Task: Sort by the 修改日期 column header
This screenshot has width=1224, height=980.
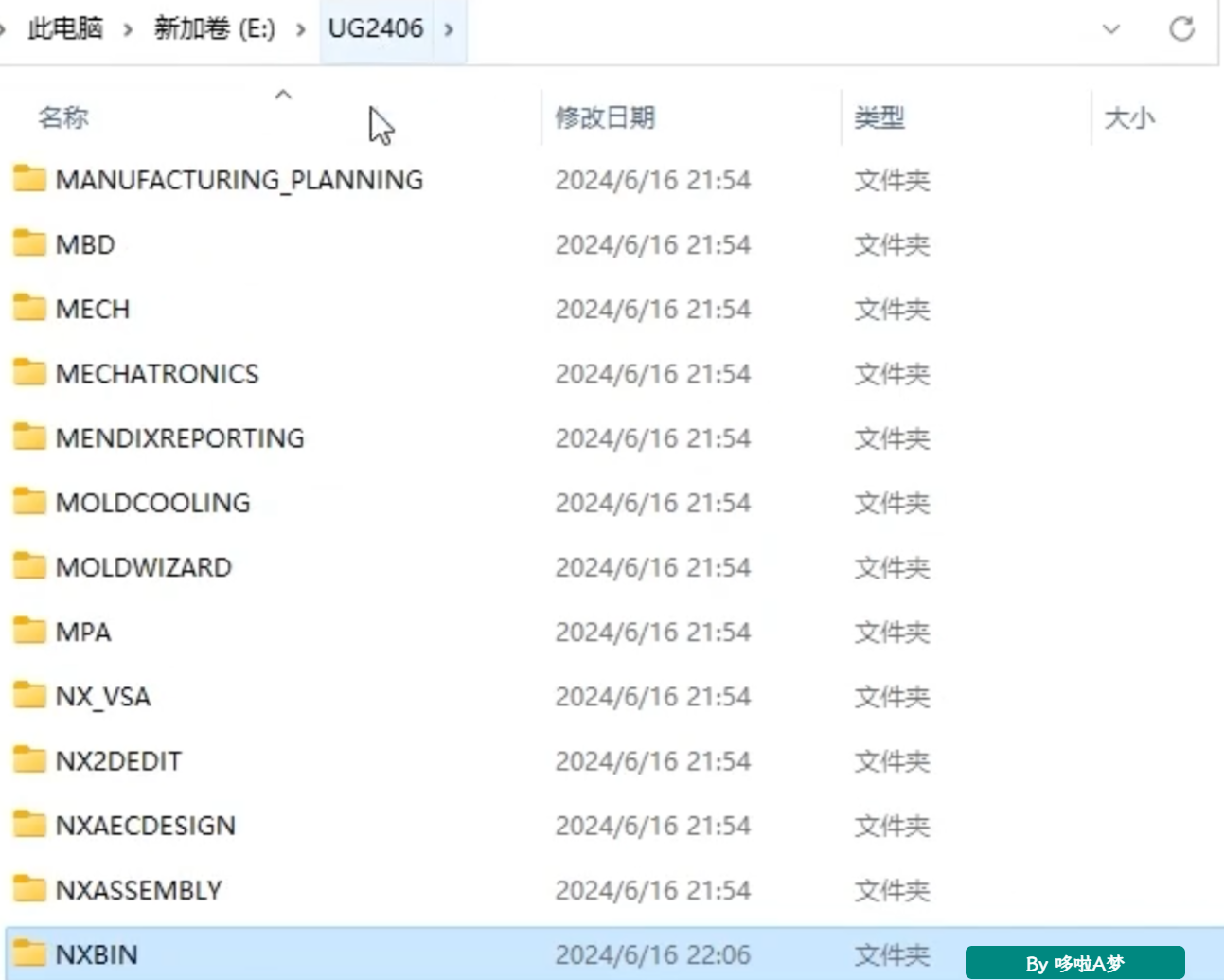Action: point(605,117)
